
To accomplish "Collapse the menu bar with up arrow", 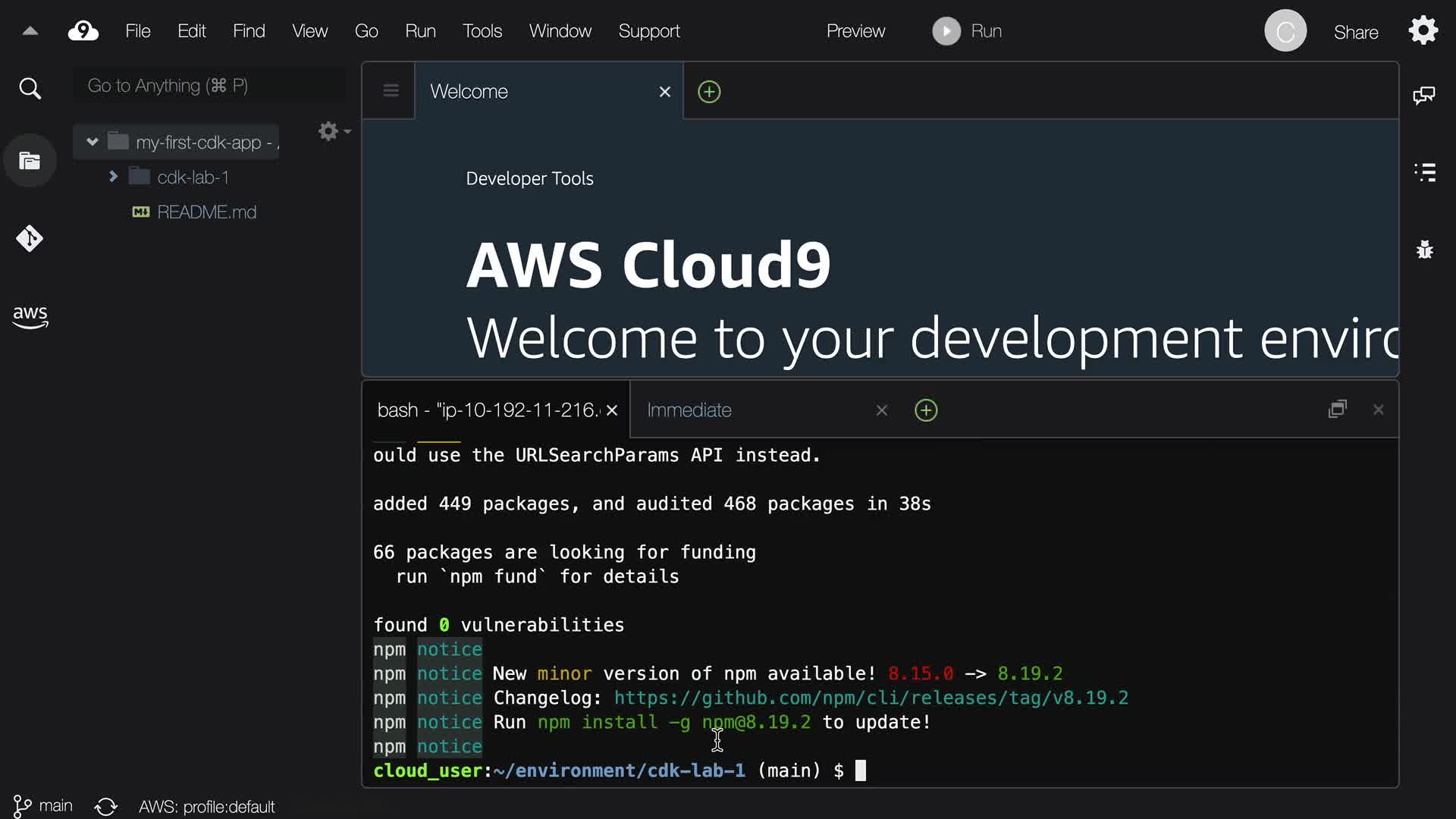I will [x=30, y=31].
